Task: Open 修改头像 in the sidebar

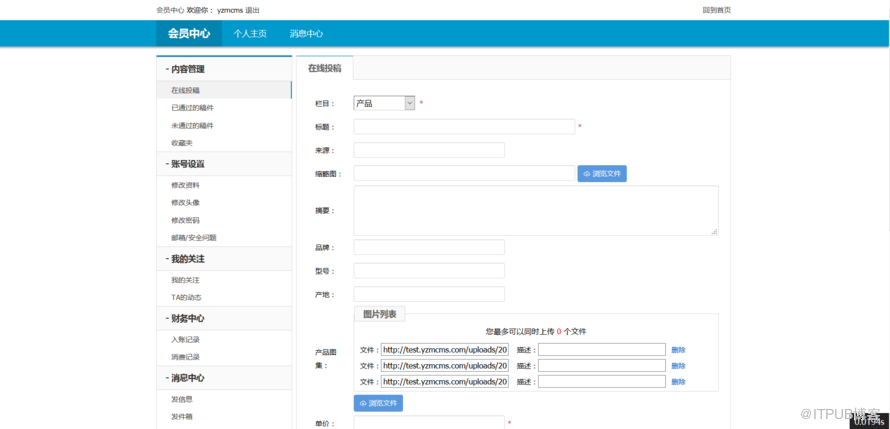Action: click(185, 203)
